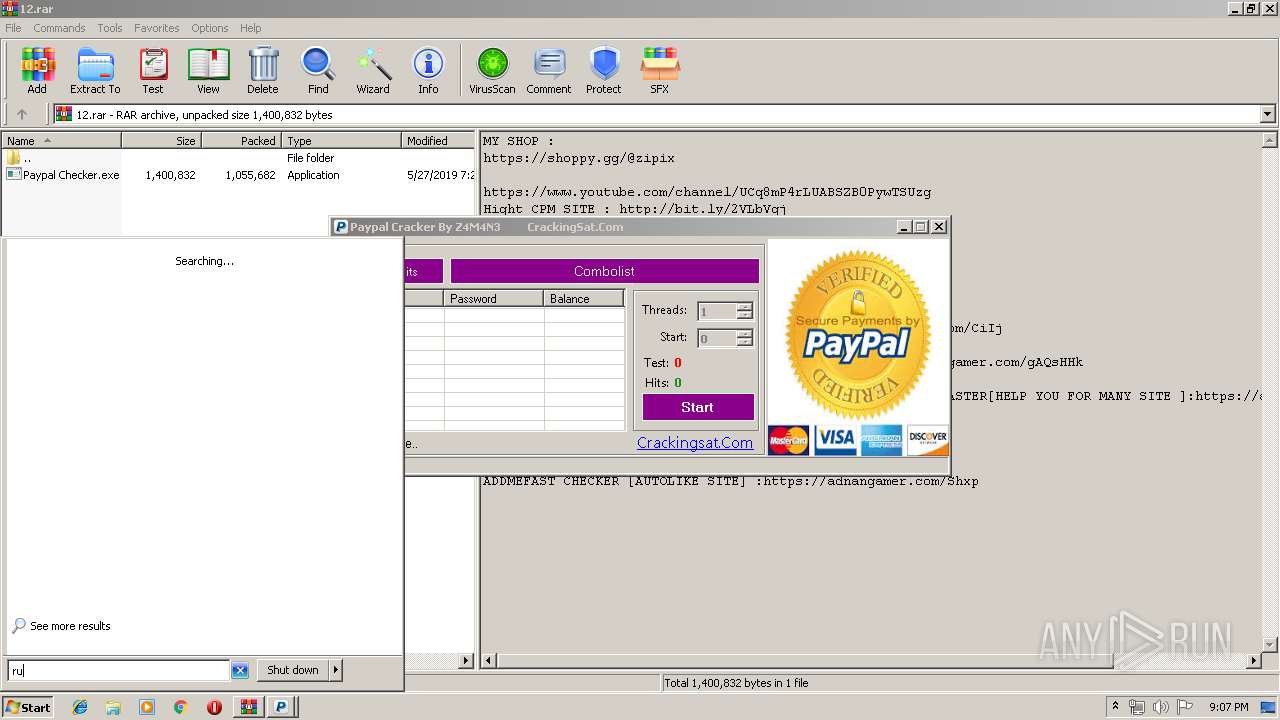Image resolution: width=1280 pixels, height=720 pixels.
Task: Click the Password column header
Action: click(x=494, y=299)
